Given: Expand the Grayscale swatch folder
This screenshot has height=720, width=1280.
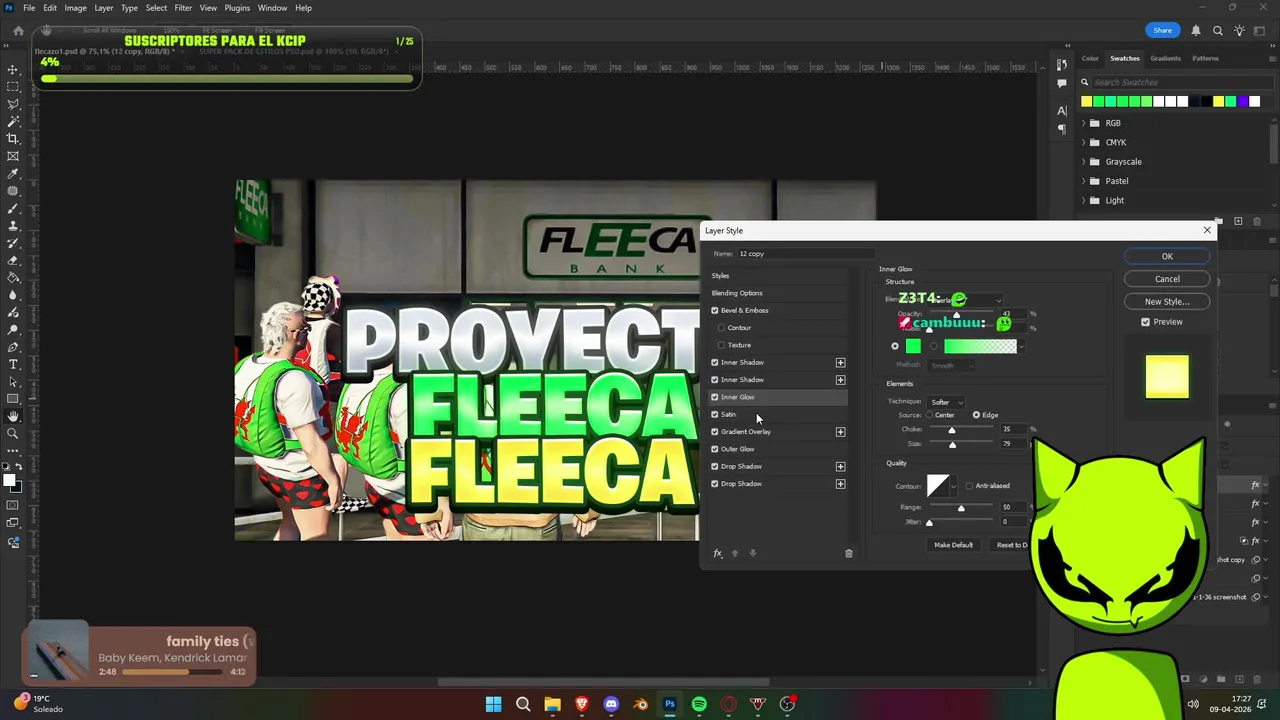Looking at the screenshot, I should 1083,162.
